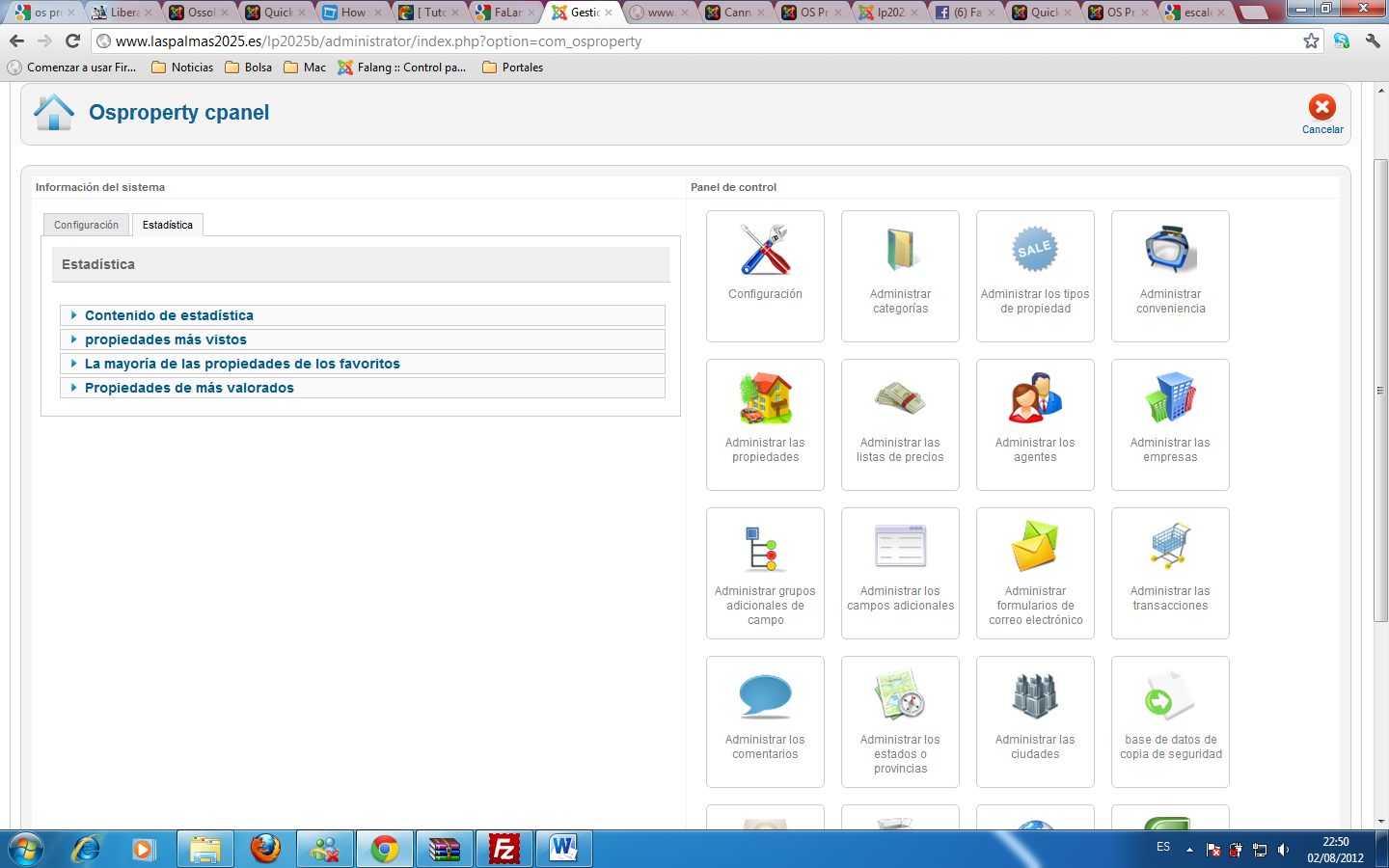Screen dimensions: 1389x868
Task: Open Administrar los comentarios speech bubble icon
Action: (x=765, y=695)
